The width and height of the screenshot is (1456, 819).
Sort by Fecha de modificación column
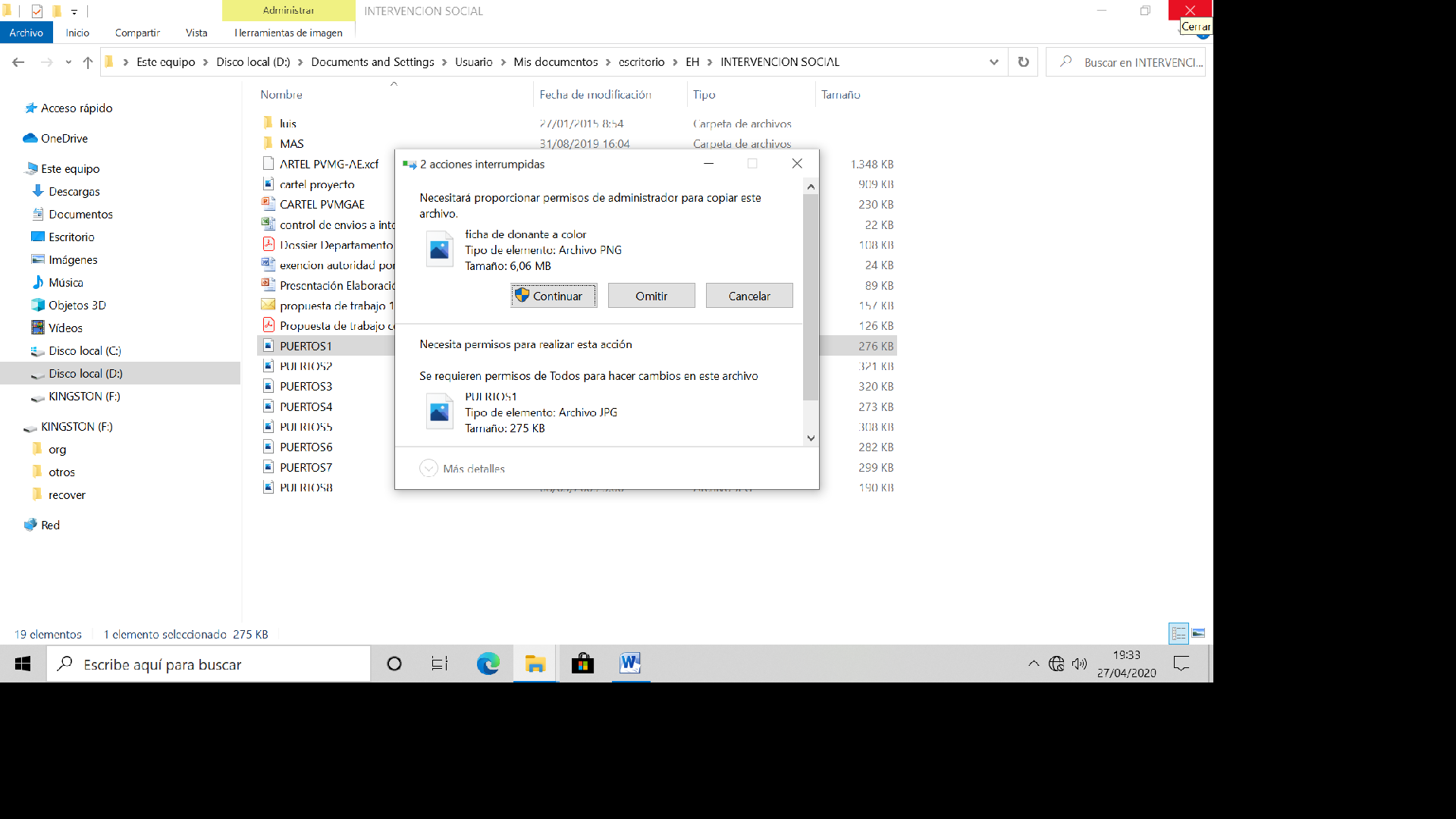595,95
